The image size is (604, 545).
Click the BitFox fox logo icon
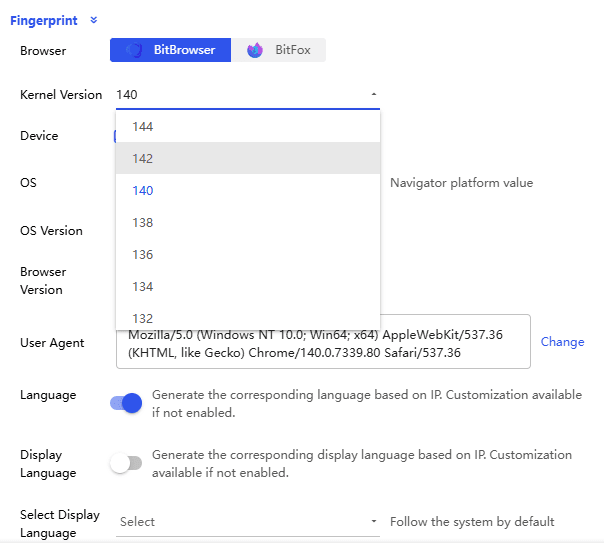click(x=255, y=50)
